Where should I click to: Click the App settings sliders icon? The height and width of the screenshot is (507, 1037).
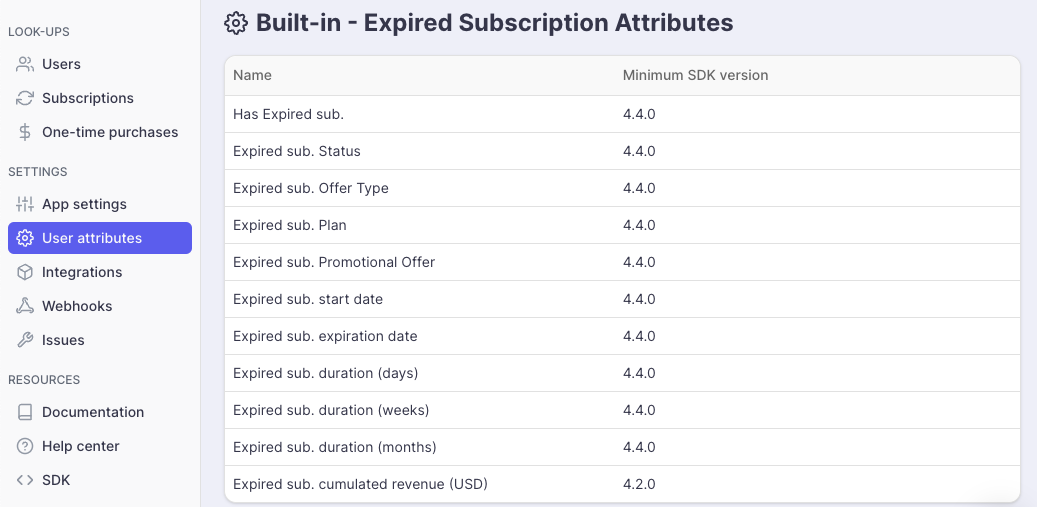point(25,204)
